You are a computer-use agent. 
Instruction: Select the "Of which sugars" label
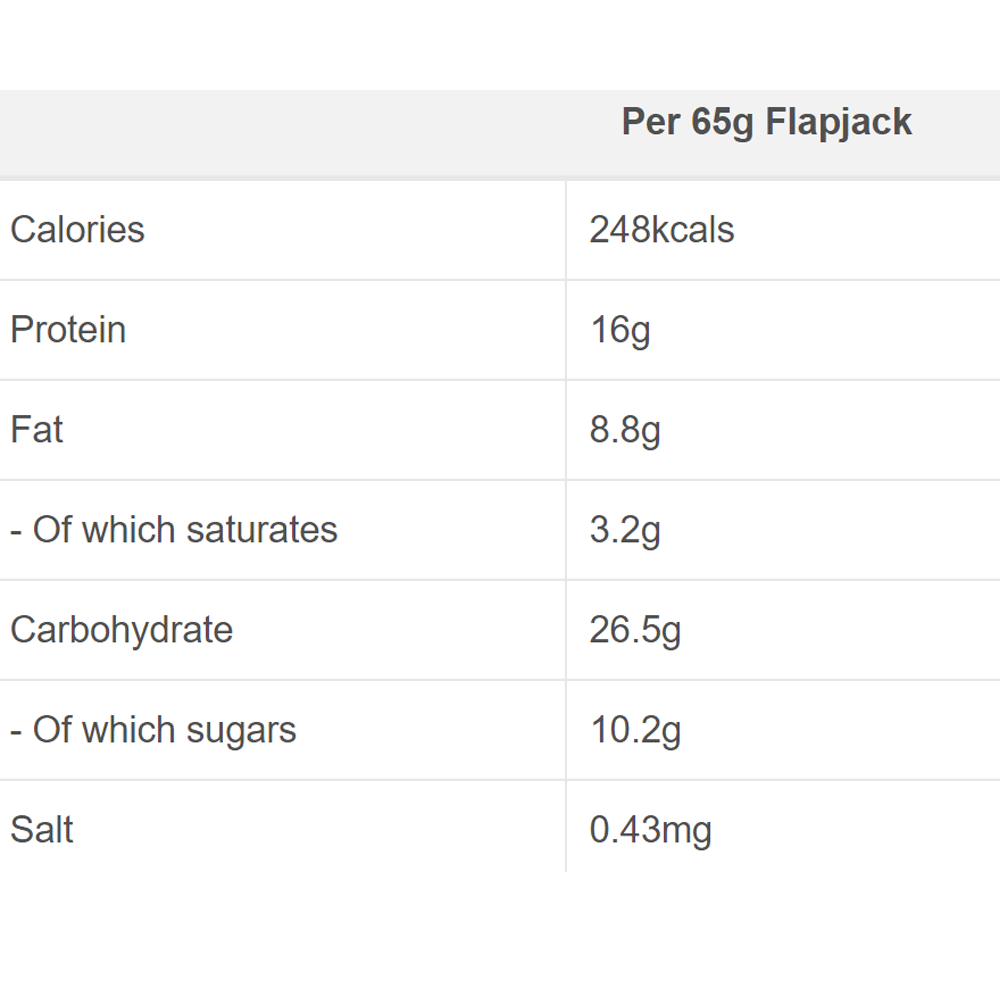tap(153, 730)
